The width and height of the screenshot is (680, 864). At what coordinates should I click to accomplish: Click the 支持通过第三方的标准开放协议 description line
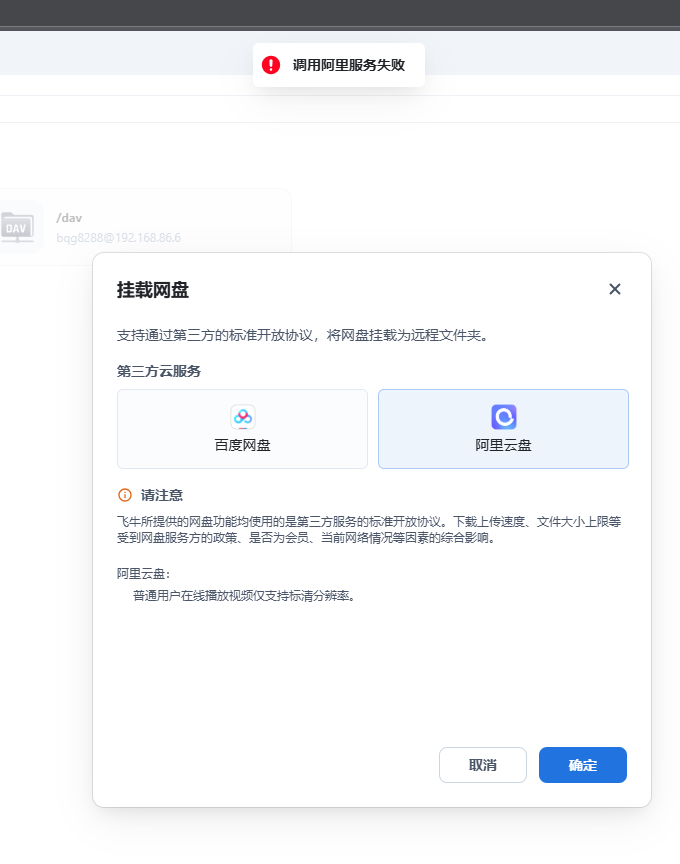303,335
